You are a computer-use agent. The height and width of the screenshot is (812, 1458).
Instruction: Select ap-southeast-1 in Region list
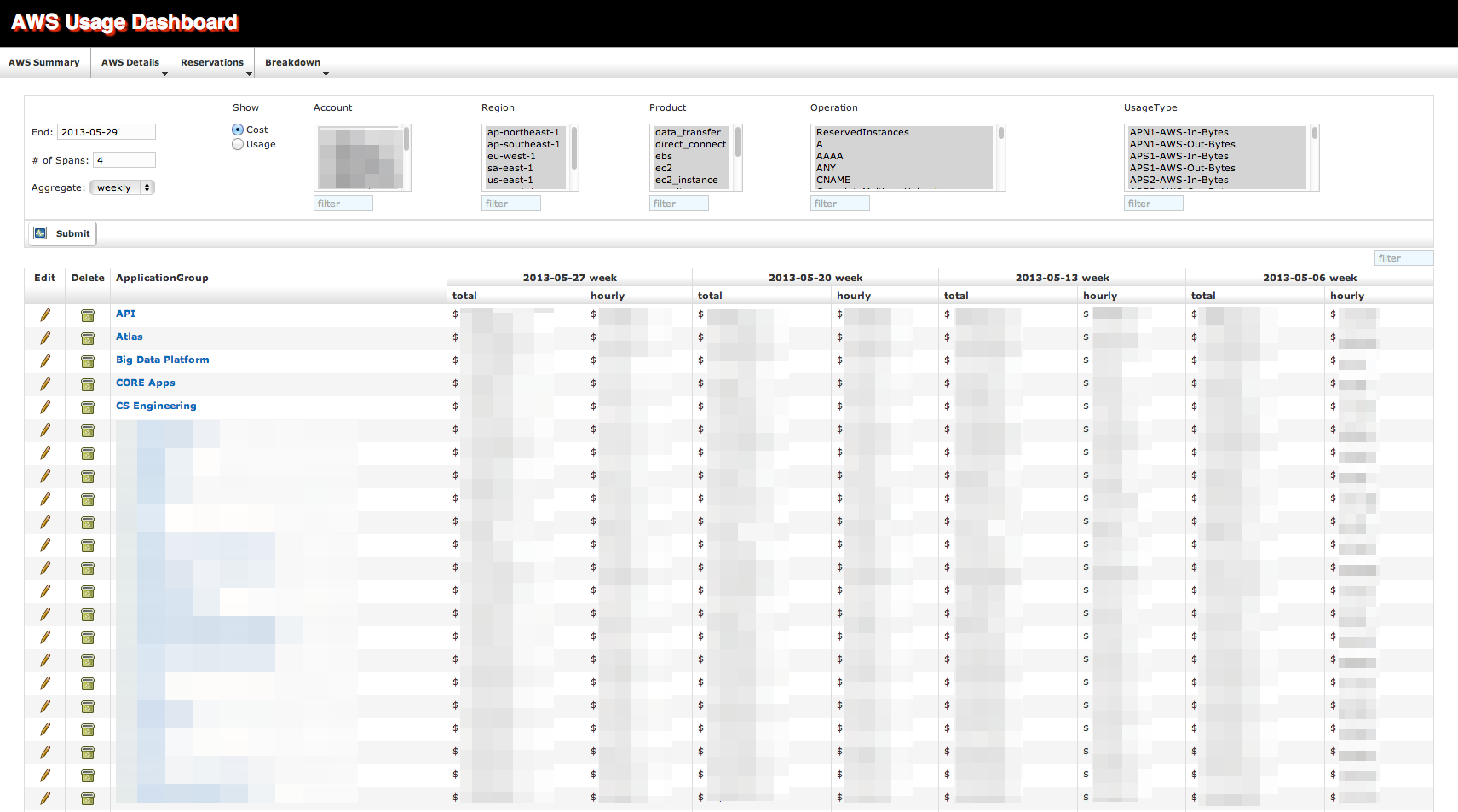[526, 144]
